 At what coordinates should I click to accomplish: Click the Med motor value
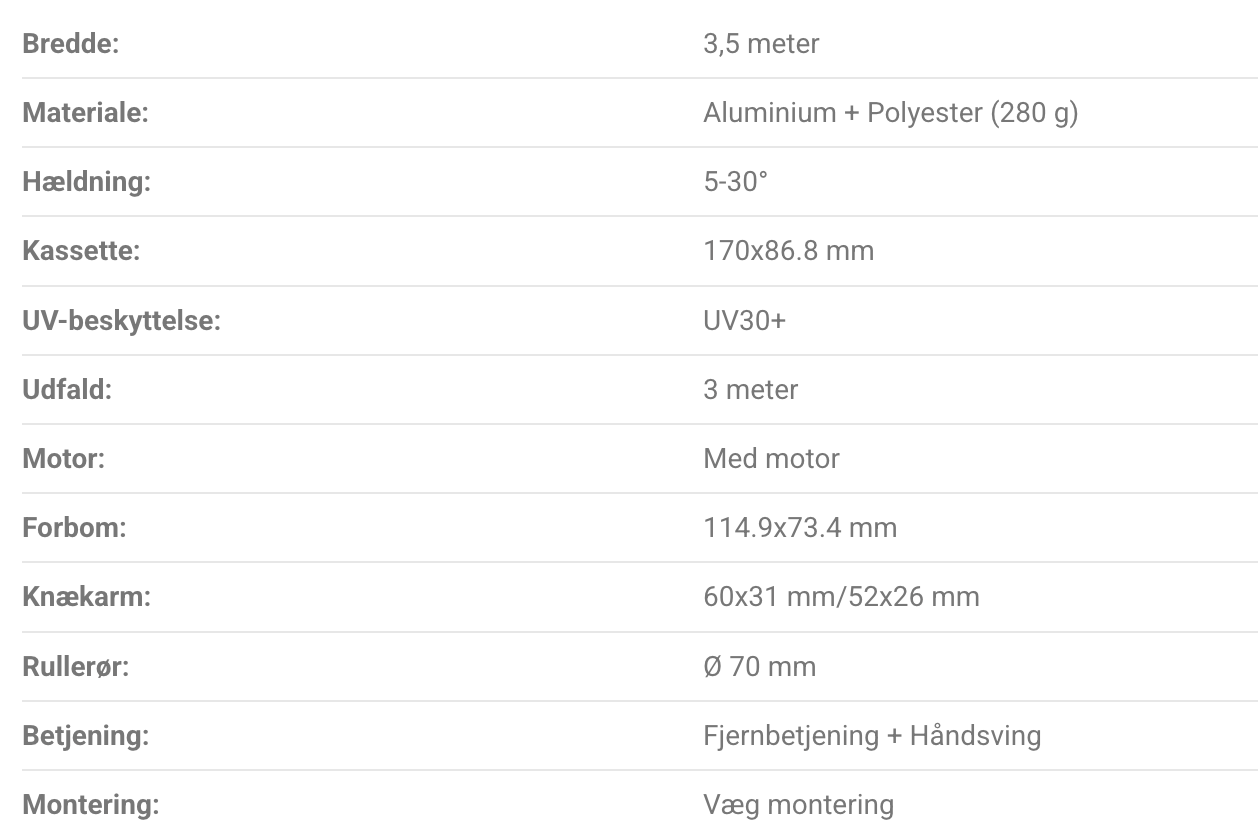click(x=771, y=459)
